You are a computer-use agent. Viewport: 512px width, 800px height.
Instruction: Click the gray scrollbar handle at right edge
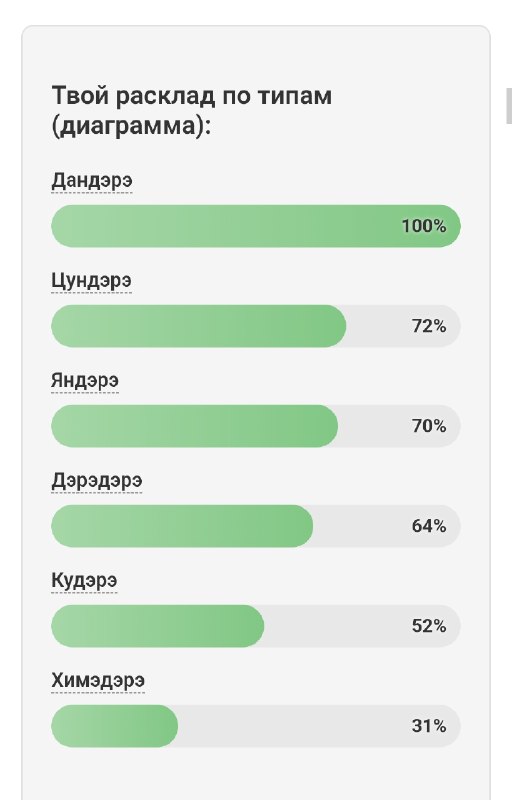508,106
